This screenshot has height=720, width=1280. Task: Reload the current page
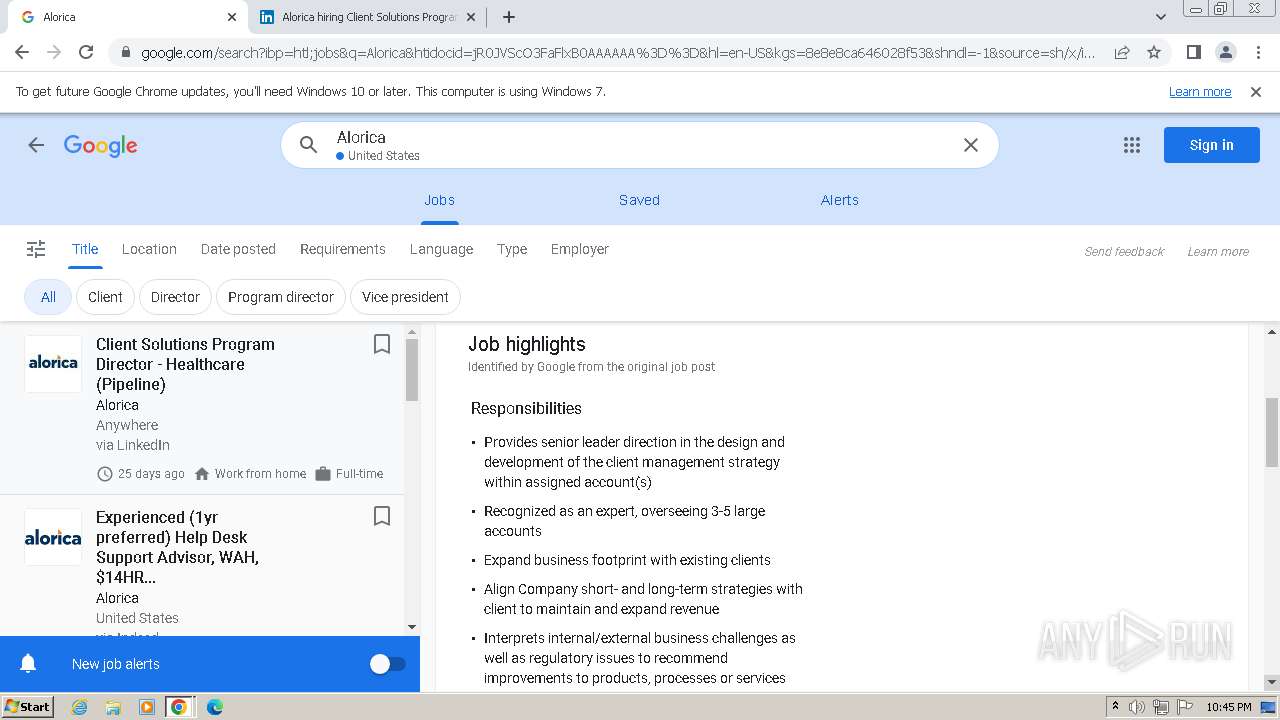[86, 52]
